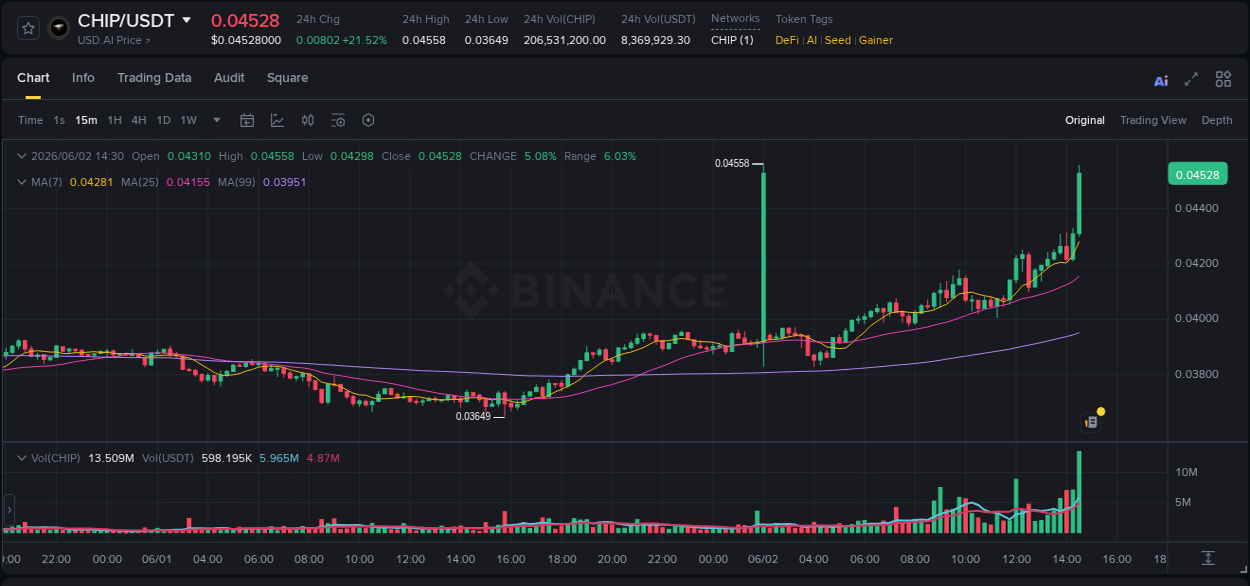Open the Trading Data tab
Viewport: 1250px width, 586px height.
pyautogui.click(x=154, y=78)
